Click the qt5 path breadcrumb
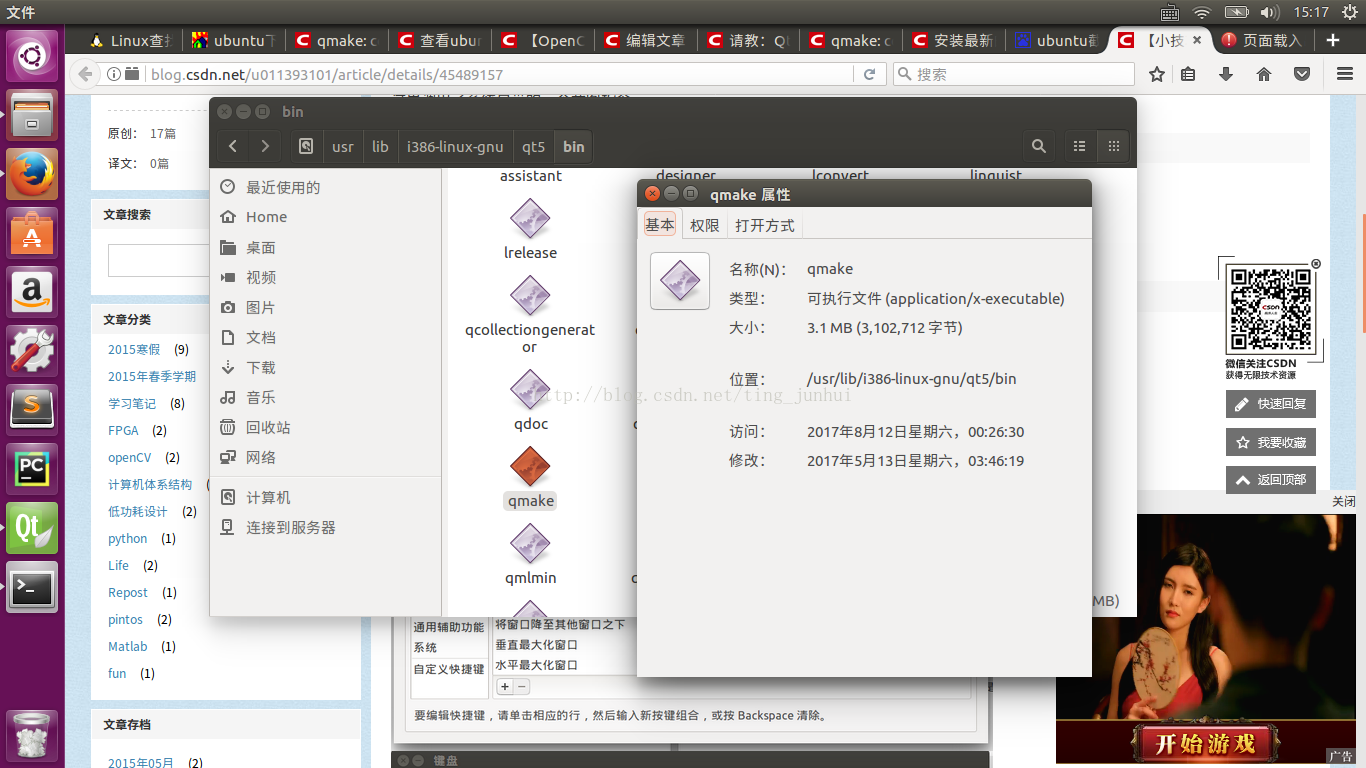The width and height of the screenshot is (1366, 768). [x=534, y=146]
